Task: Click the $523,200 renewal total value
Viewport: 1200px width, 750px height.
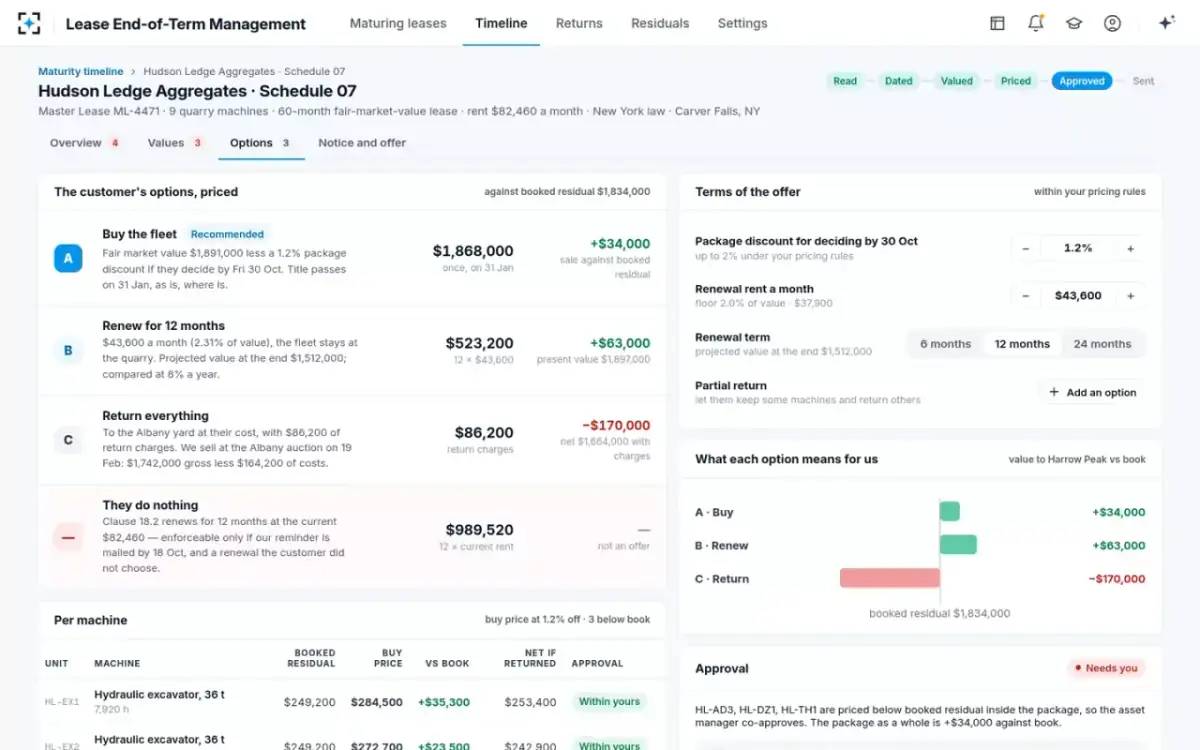Action: coord(480,343)
